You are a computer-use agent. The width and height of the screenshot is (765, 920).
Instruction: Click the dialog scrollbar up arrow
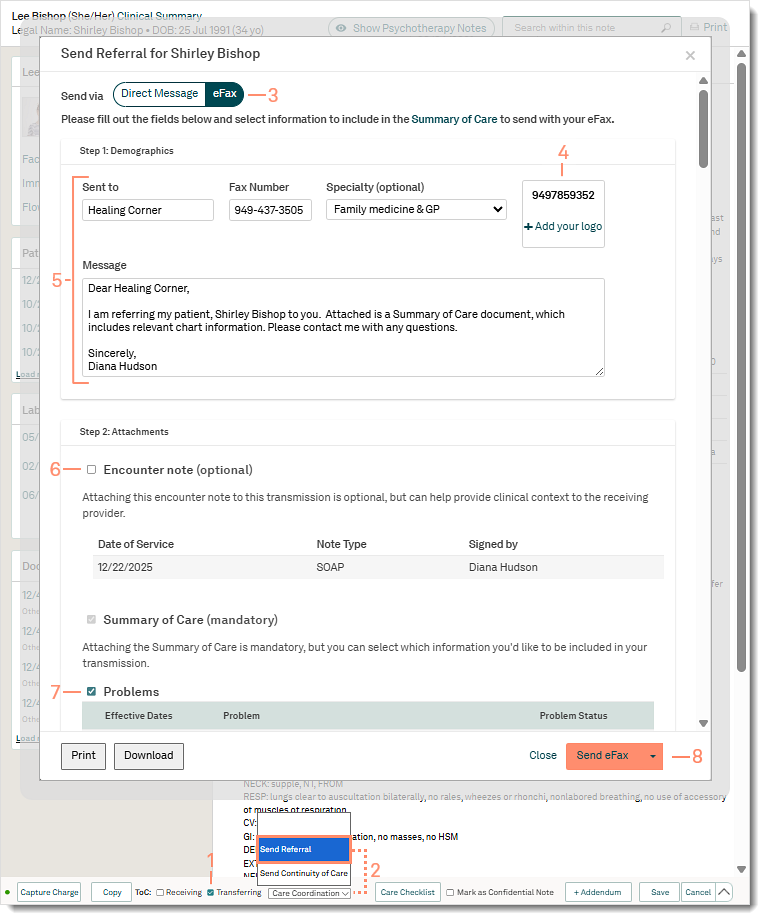(703, 80)
